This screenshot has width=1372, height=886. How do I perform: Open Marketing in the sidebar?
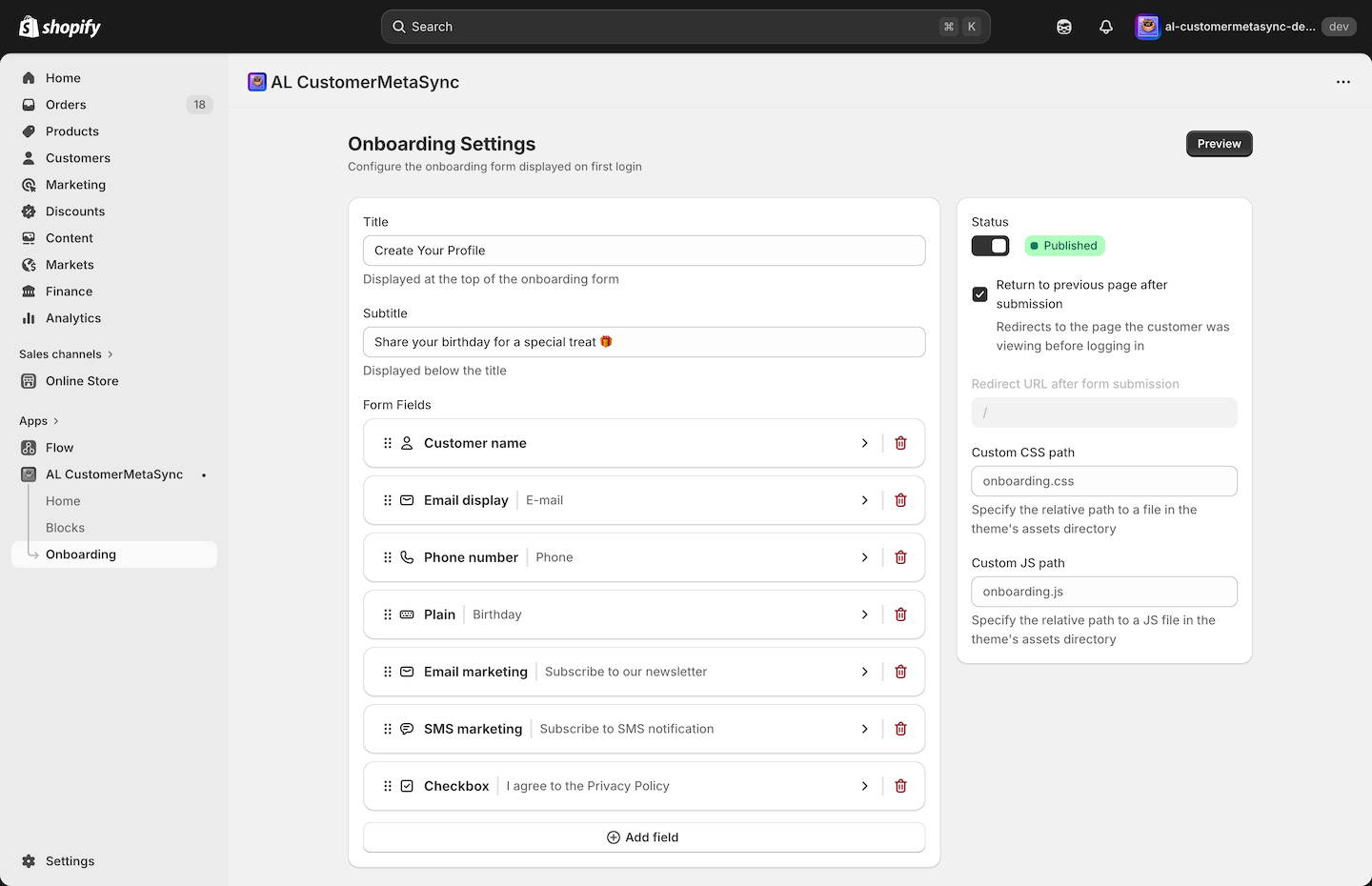coord(114,185)
